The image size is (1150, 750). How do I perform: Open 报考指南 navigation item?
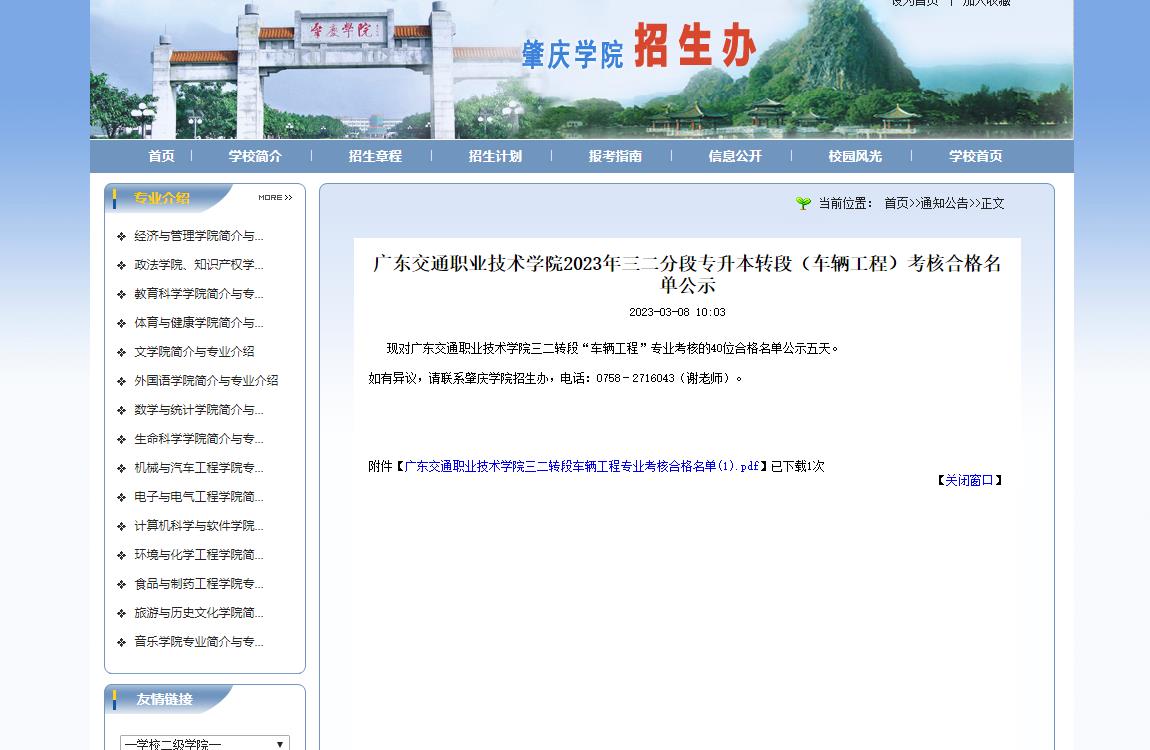pyautogui.click(x=615, y=156)
